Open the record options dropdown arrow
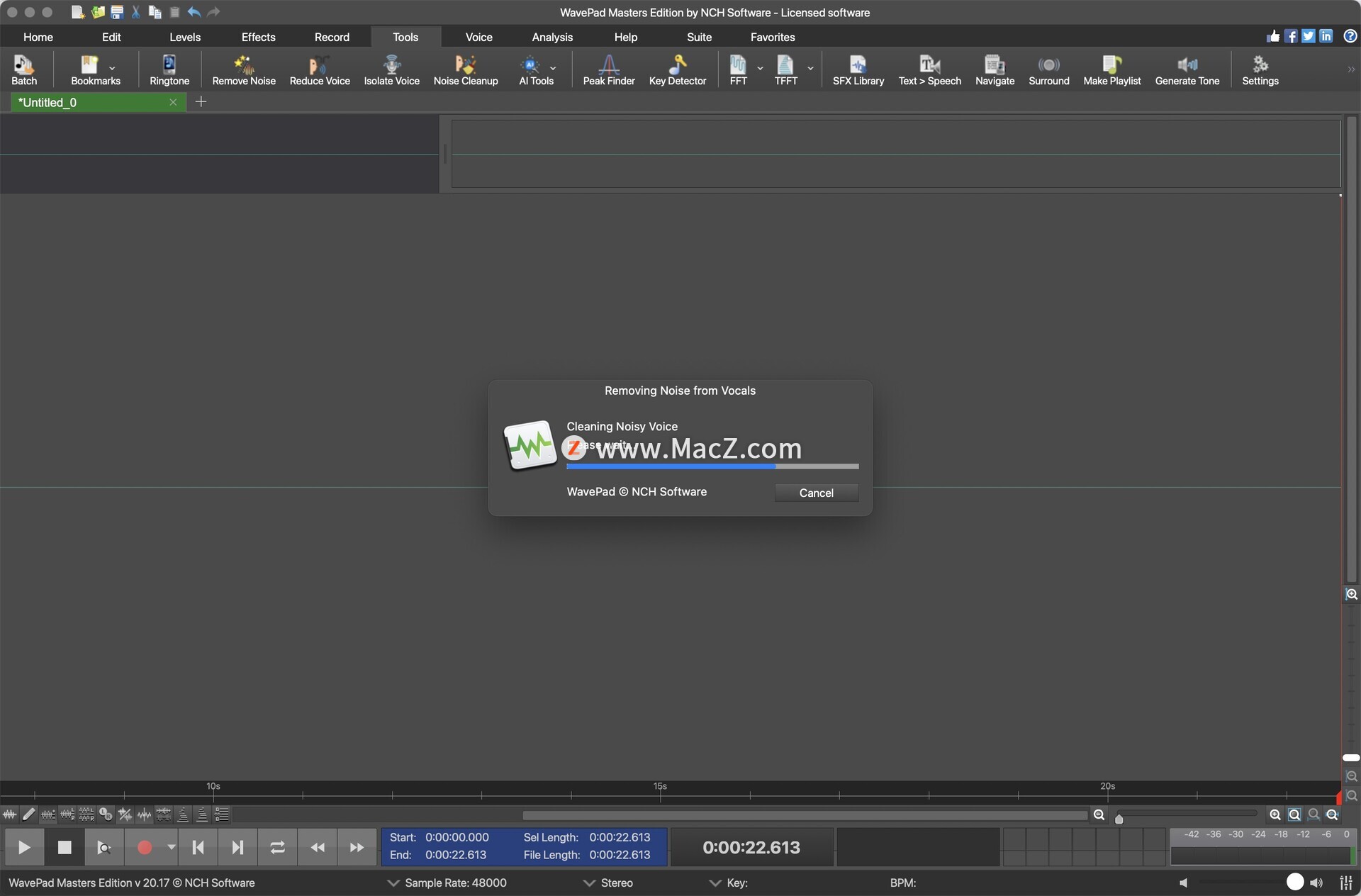Viewport: 1361px width, 896px height. [171, 847]
